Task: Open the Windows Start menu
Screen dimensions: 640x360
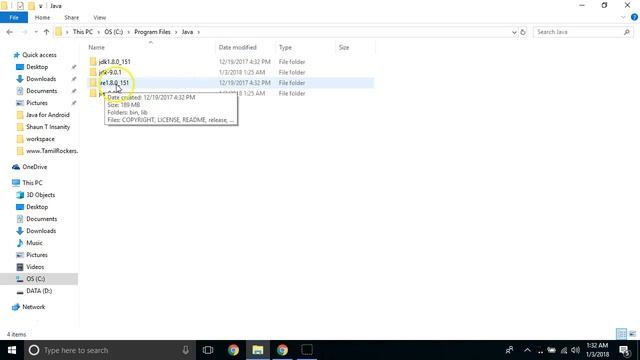Action: pos(12,350)
